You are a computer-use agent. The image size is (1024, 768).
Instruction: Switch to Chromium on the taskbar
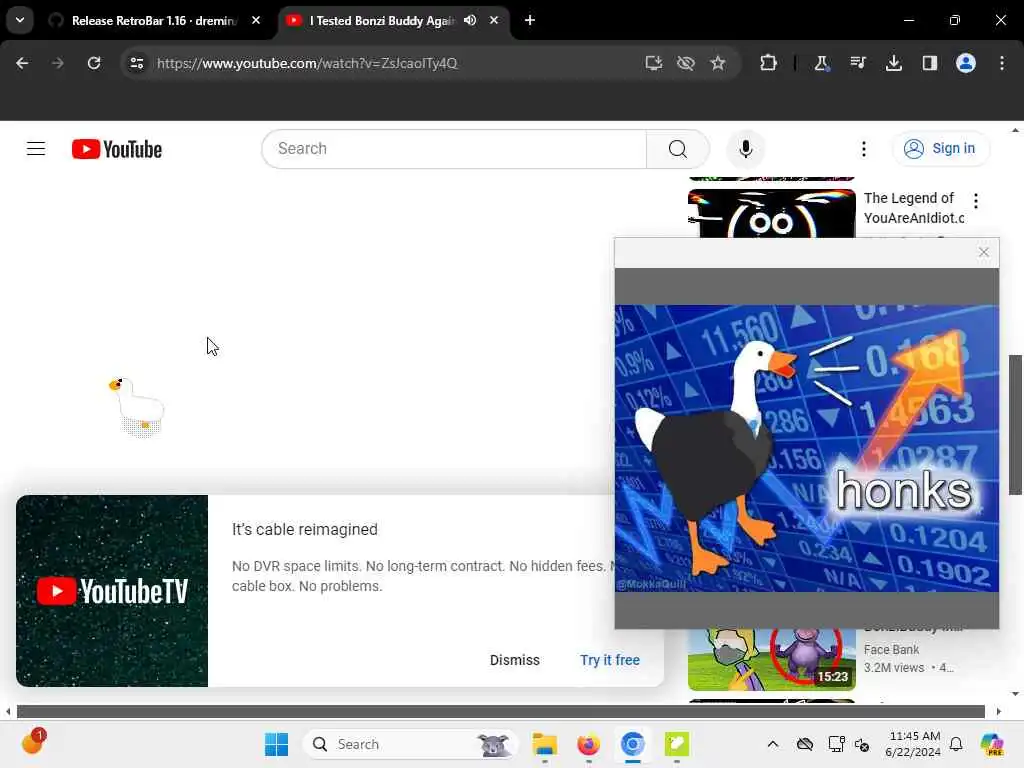632,744
